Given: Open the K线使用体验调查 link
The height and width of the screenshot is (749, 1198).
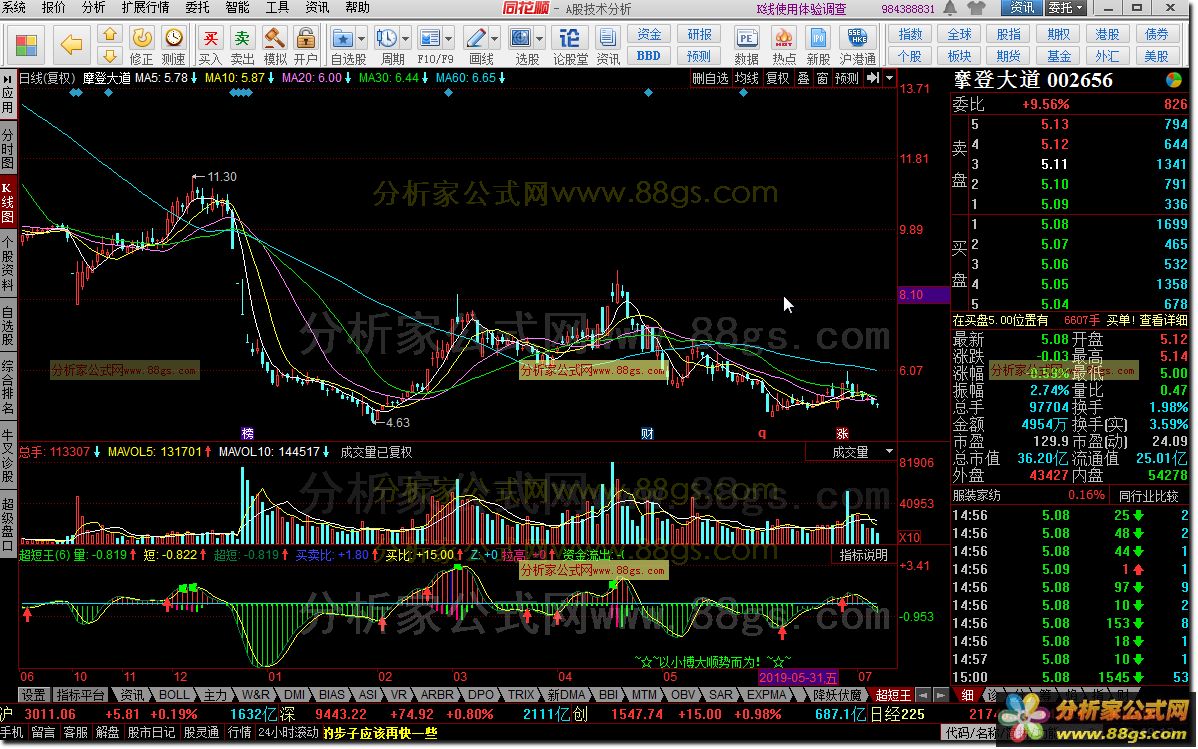Looking at the screenshot, I should (x=801, y=8).
